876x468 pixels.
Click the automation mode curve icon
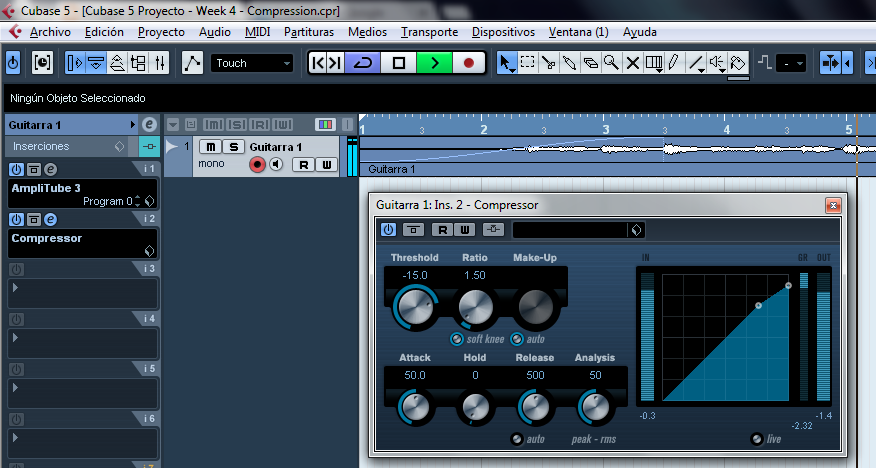tap(192, 63)
